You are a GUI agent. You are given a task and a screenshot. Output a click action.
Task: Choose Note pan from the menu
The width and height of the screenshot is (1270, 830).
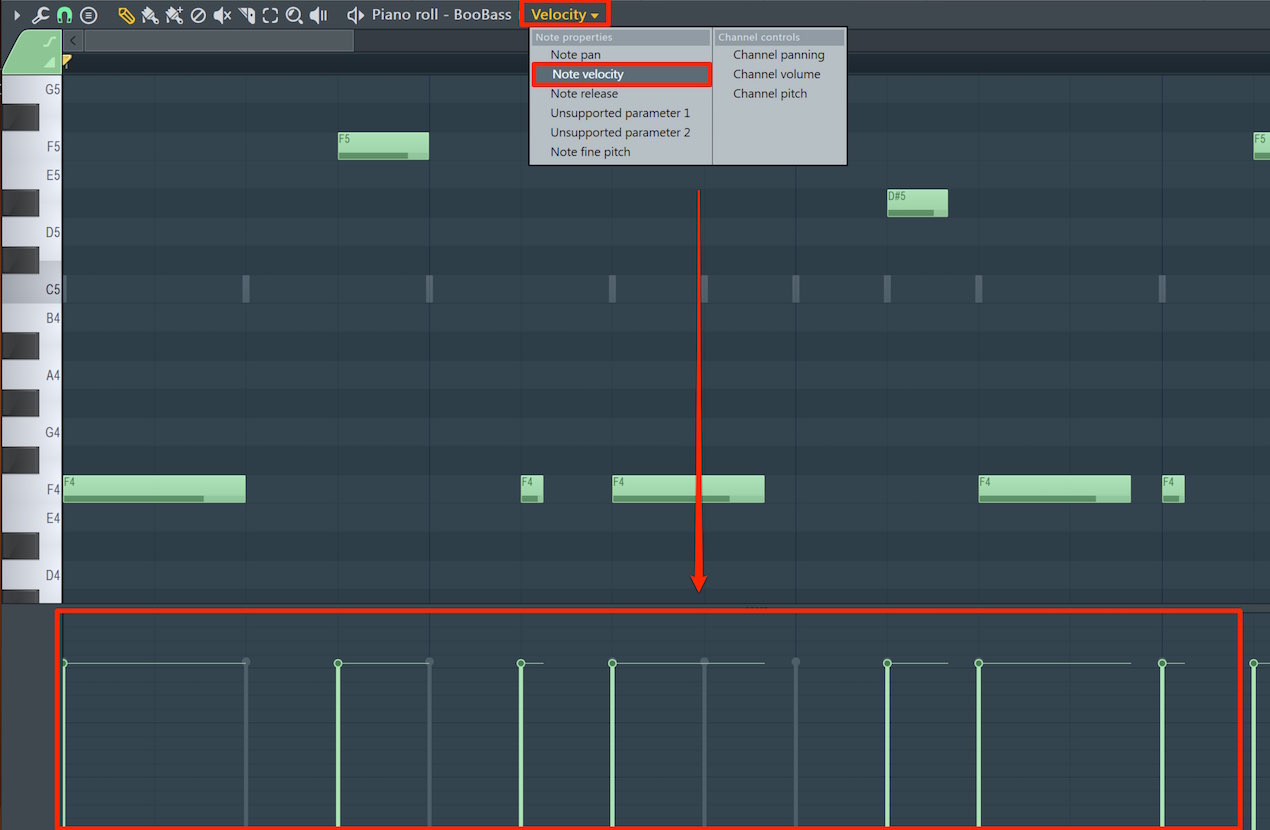coord(575,55)
